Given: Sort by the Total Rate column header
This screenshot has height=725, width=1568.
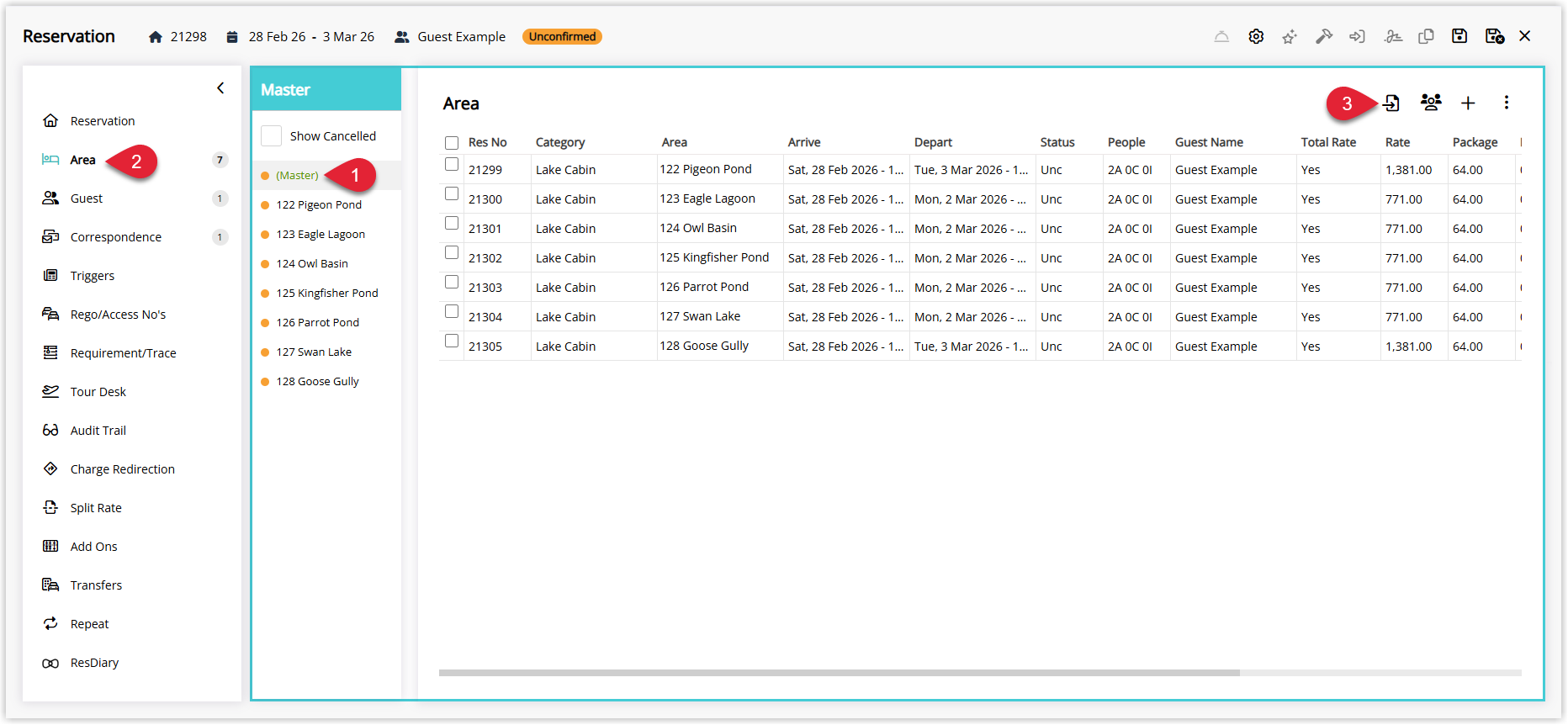Looking at the screenshot, I should pos(1328,142).
